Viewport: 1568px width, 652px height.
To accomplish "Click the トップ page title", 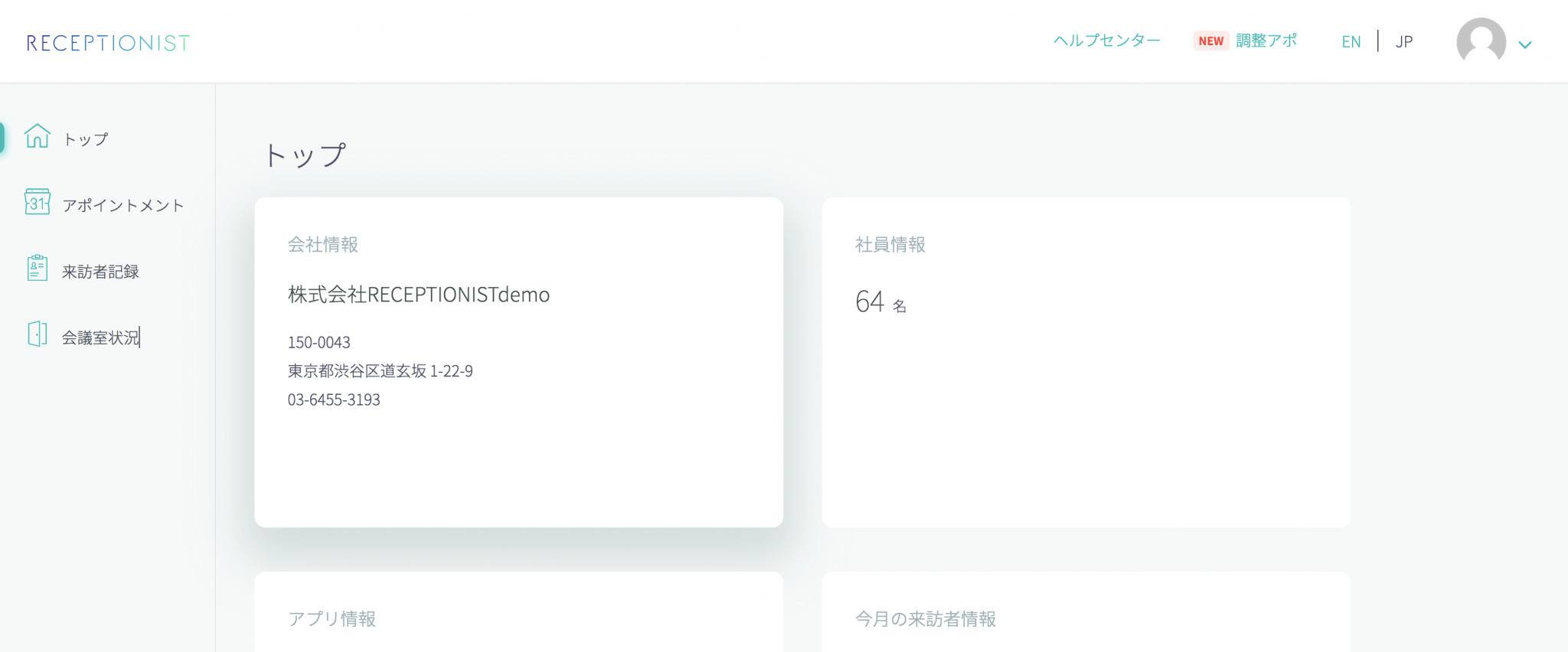I will pyautogui.click(x=305, y=155).
